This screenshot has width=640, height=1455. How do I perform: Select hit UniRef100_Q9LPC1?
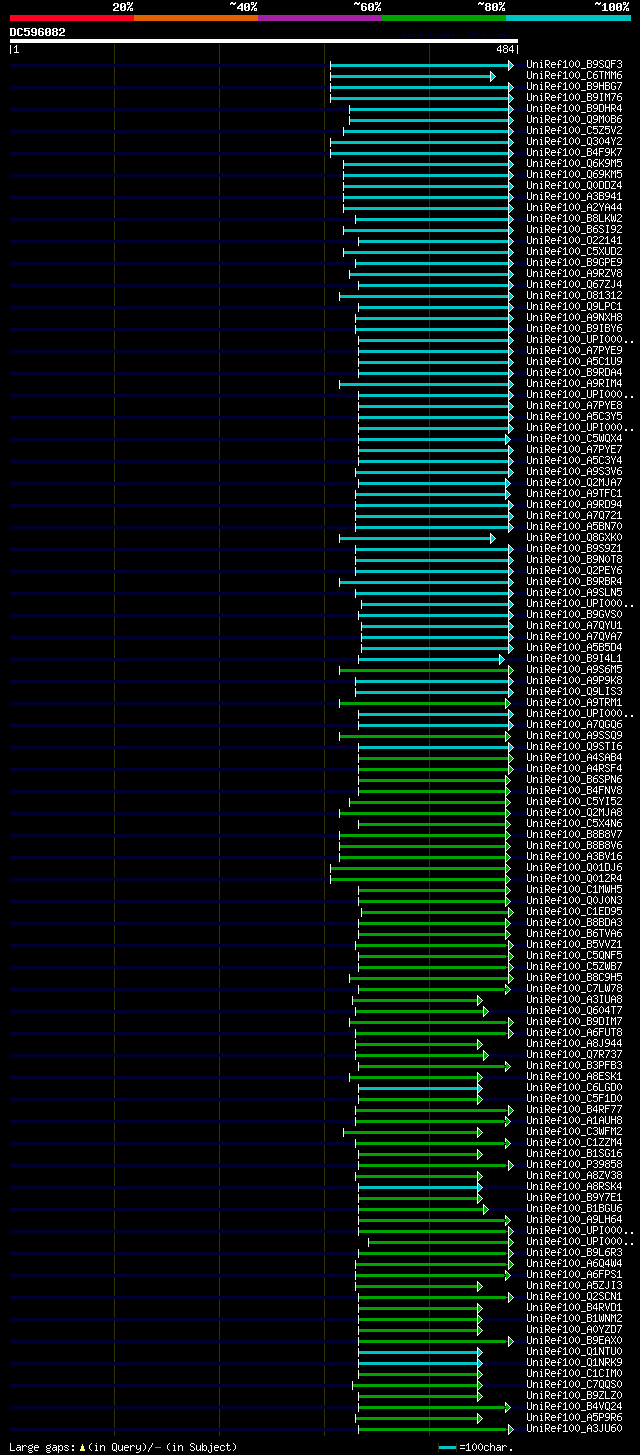pos(574,307)
